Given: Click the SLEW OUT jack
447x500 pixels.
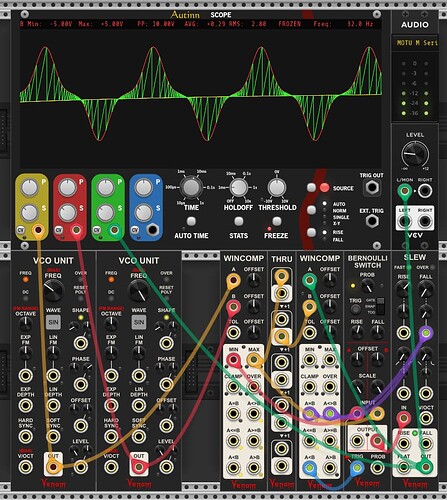Looking at the screenshot, I should point(426,467).
